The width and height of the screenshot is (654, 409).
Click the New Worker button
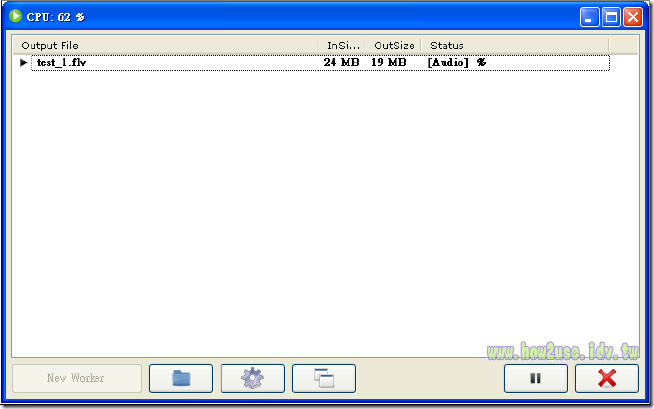click(77, 378)
